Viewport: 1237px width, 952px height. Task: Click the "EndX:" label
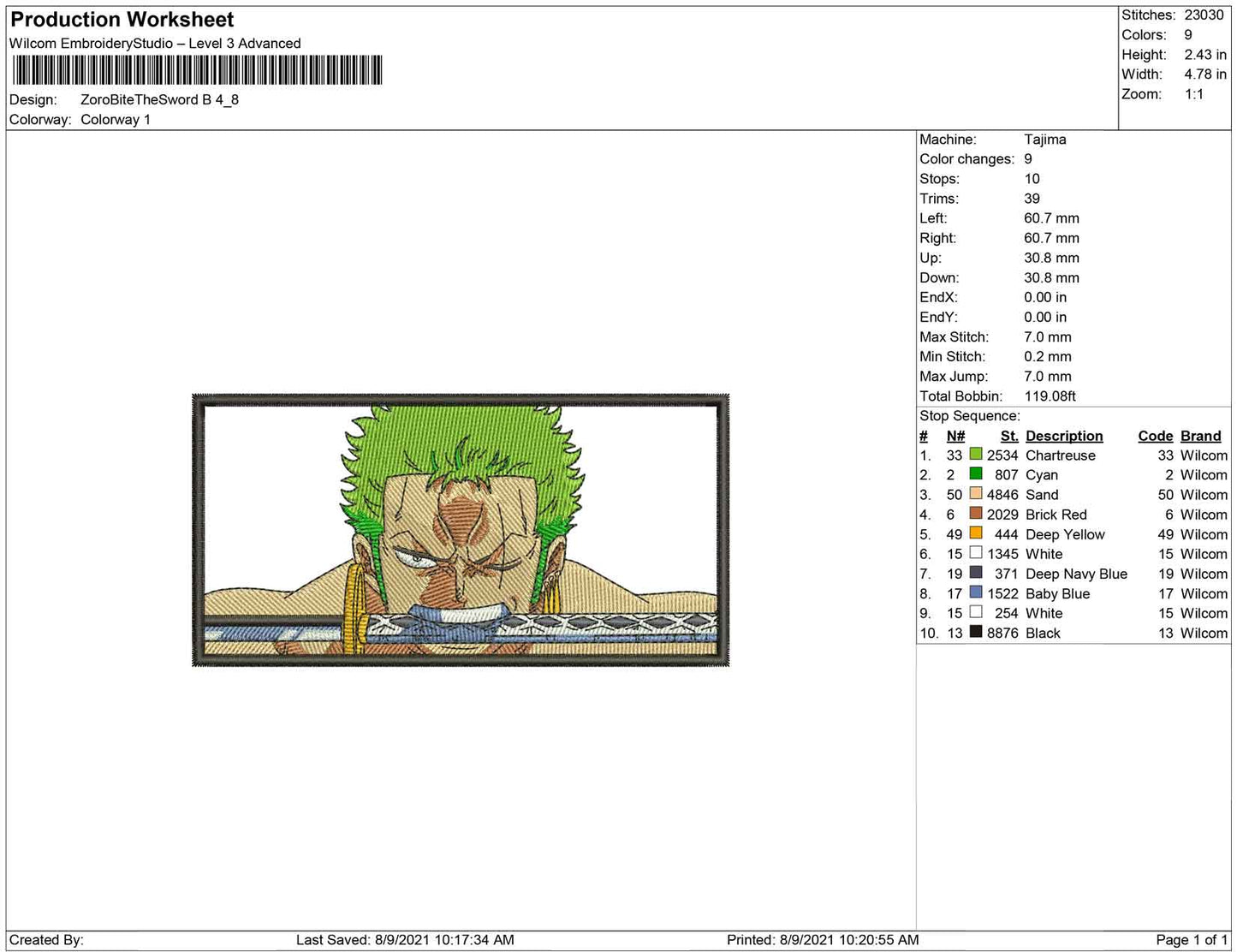[938, 297]
